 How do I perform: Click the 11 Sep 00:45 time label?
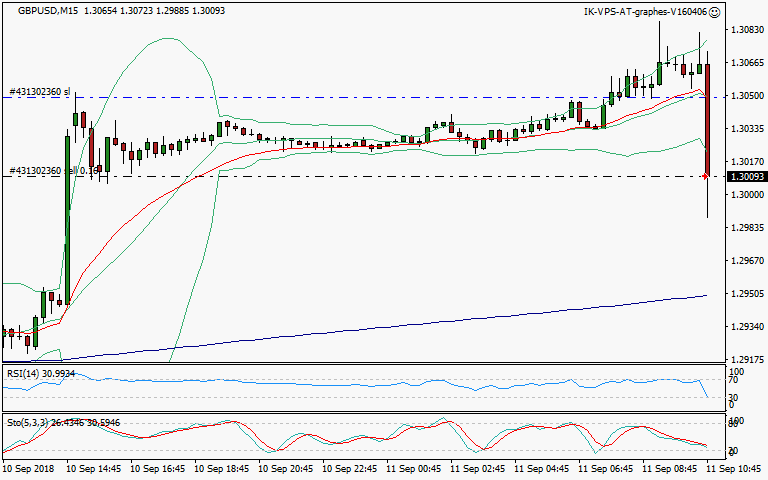(x=415, y=468)
